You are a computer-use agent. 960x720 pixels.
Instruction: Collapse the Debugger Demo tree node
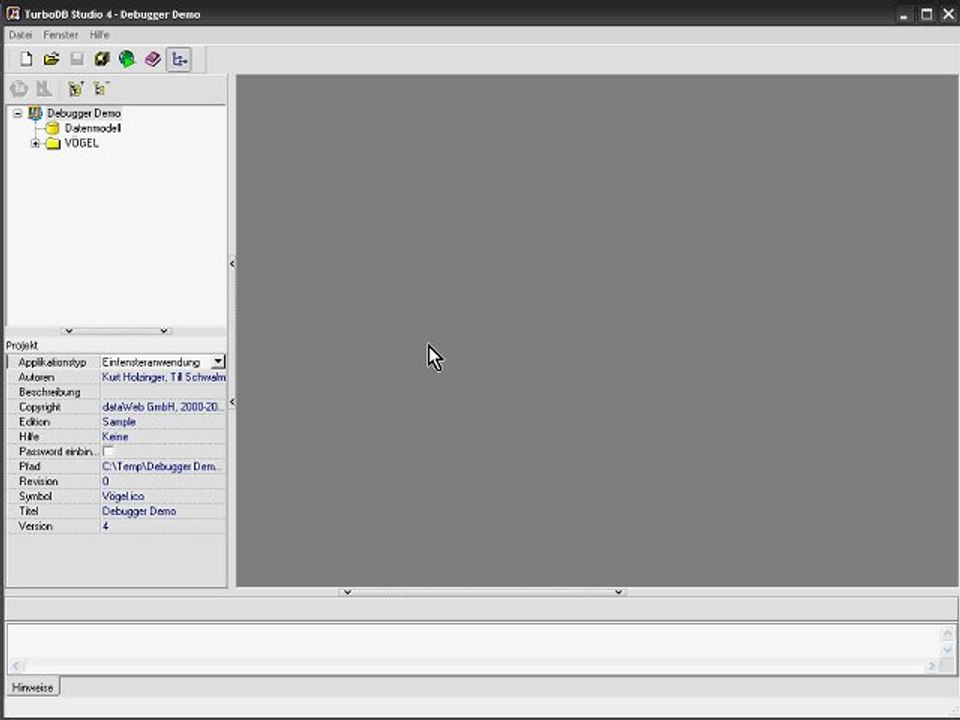tap(18, 113)
